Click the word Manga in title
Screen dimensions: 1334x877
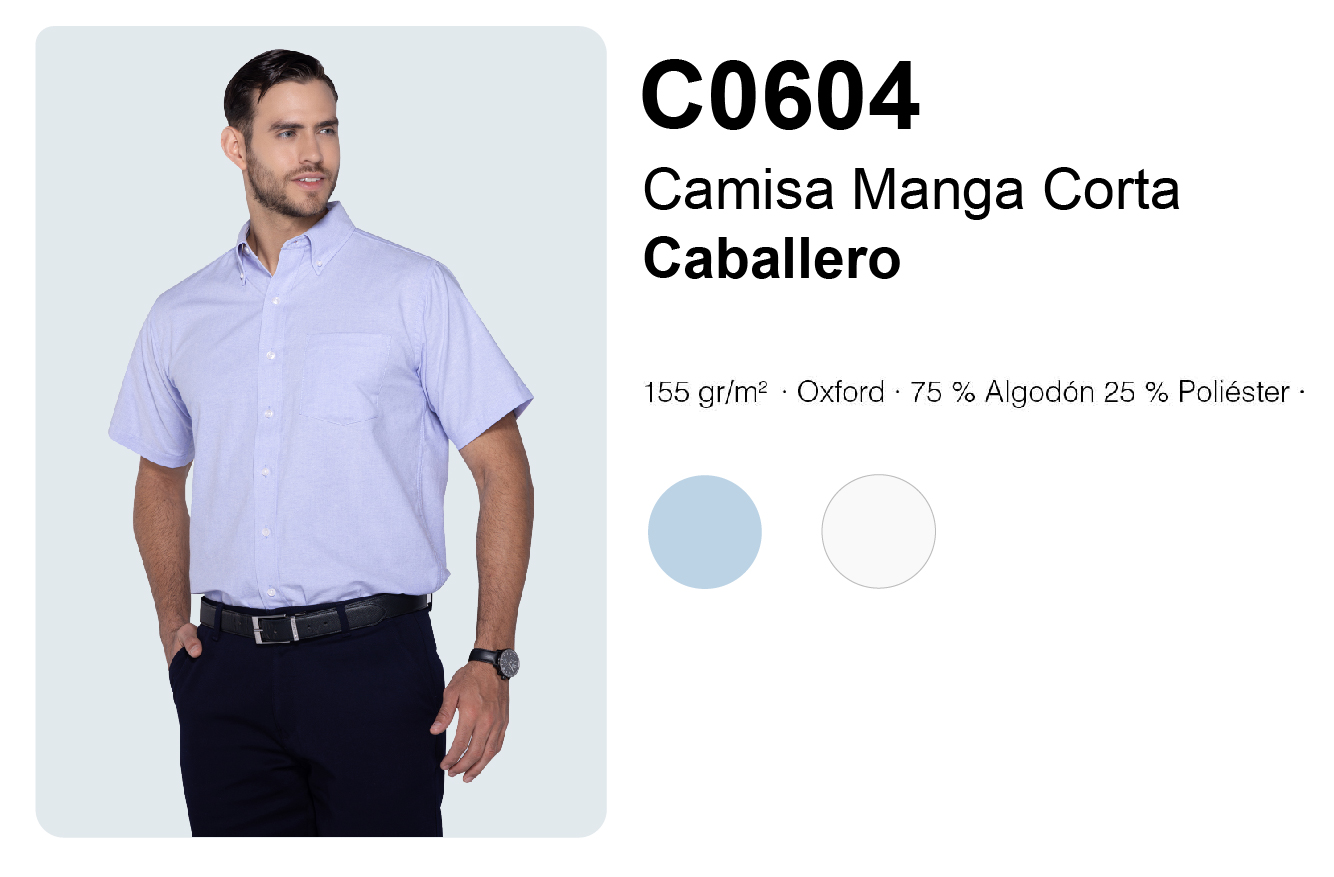938,191
